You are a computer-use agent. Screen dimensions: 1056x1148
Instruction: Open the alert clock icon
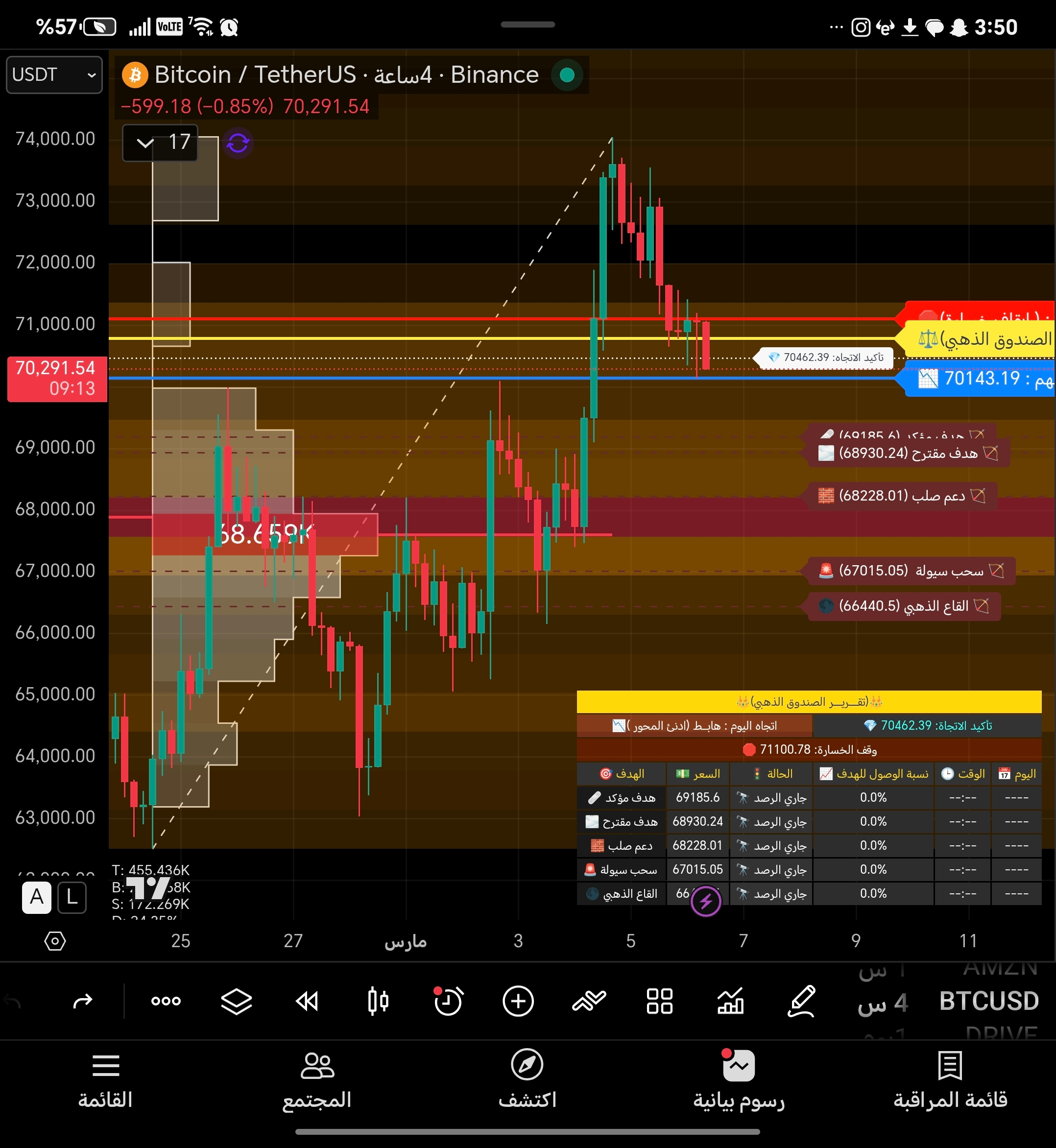click(448, 1001)
